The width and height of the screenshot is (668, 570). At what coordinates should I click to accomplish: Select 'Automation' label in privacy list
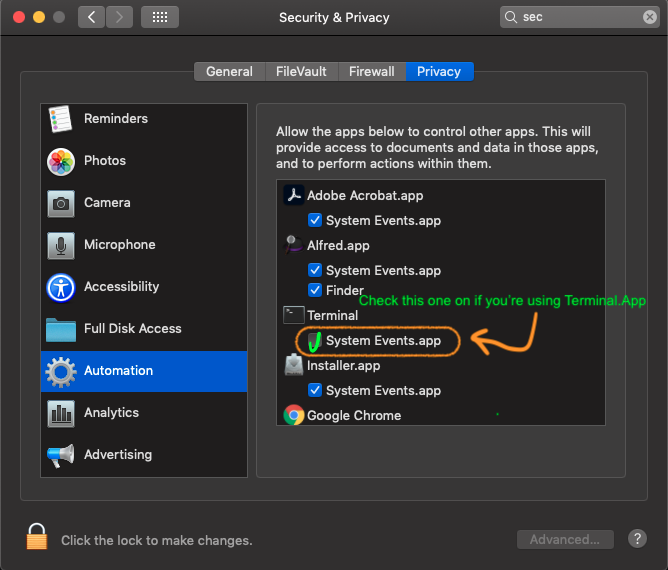118,371
